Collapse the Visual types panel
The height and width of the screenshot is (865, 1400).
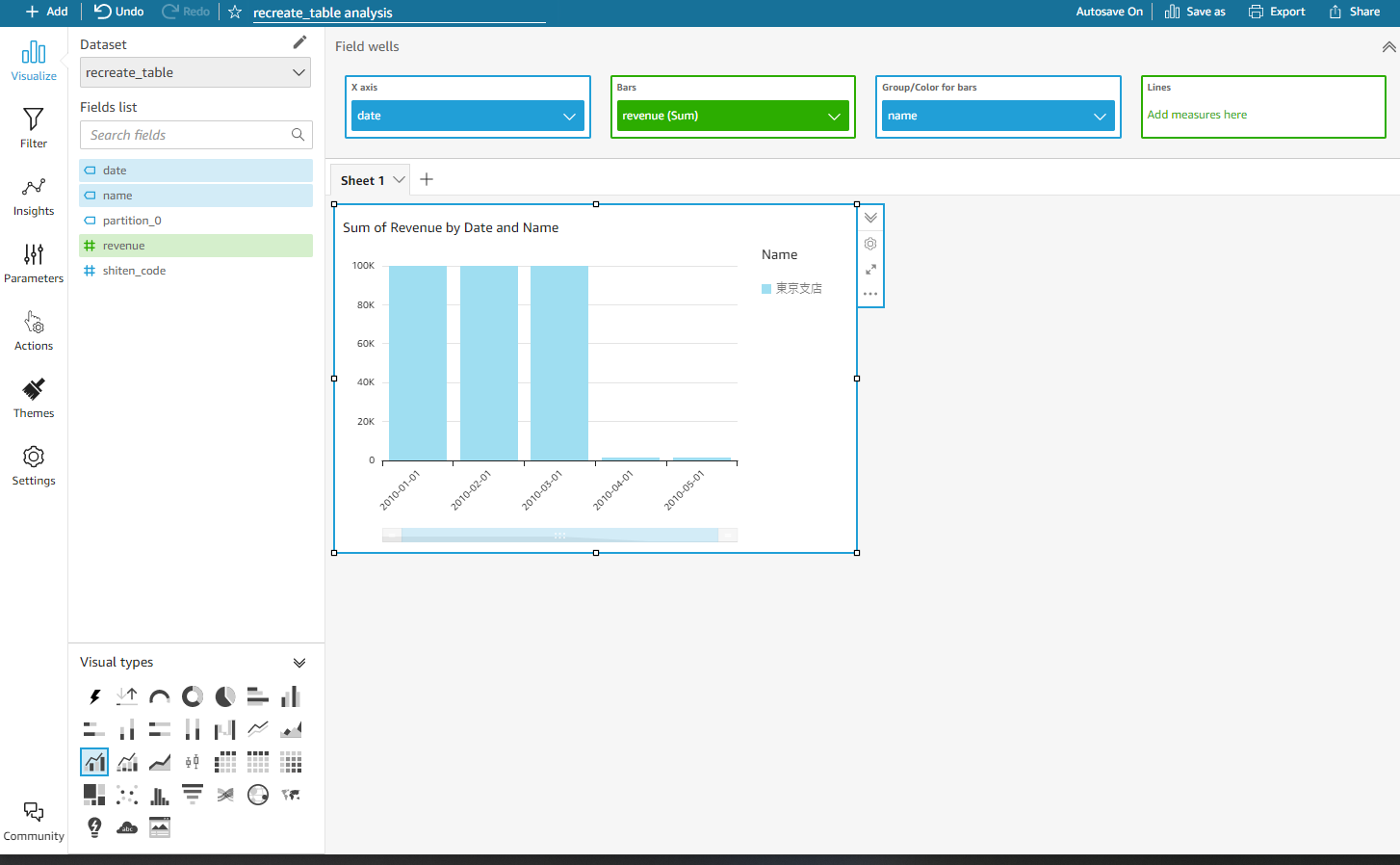pos(299,663)
